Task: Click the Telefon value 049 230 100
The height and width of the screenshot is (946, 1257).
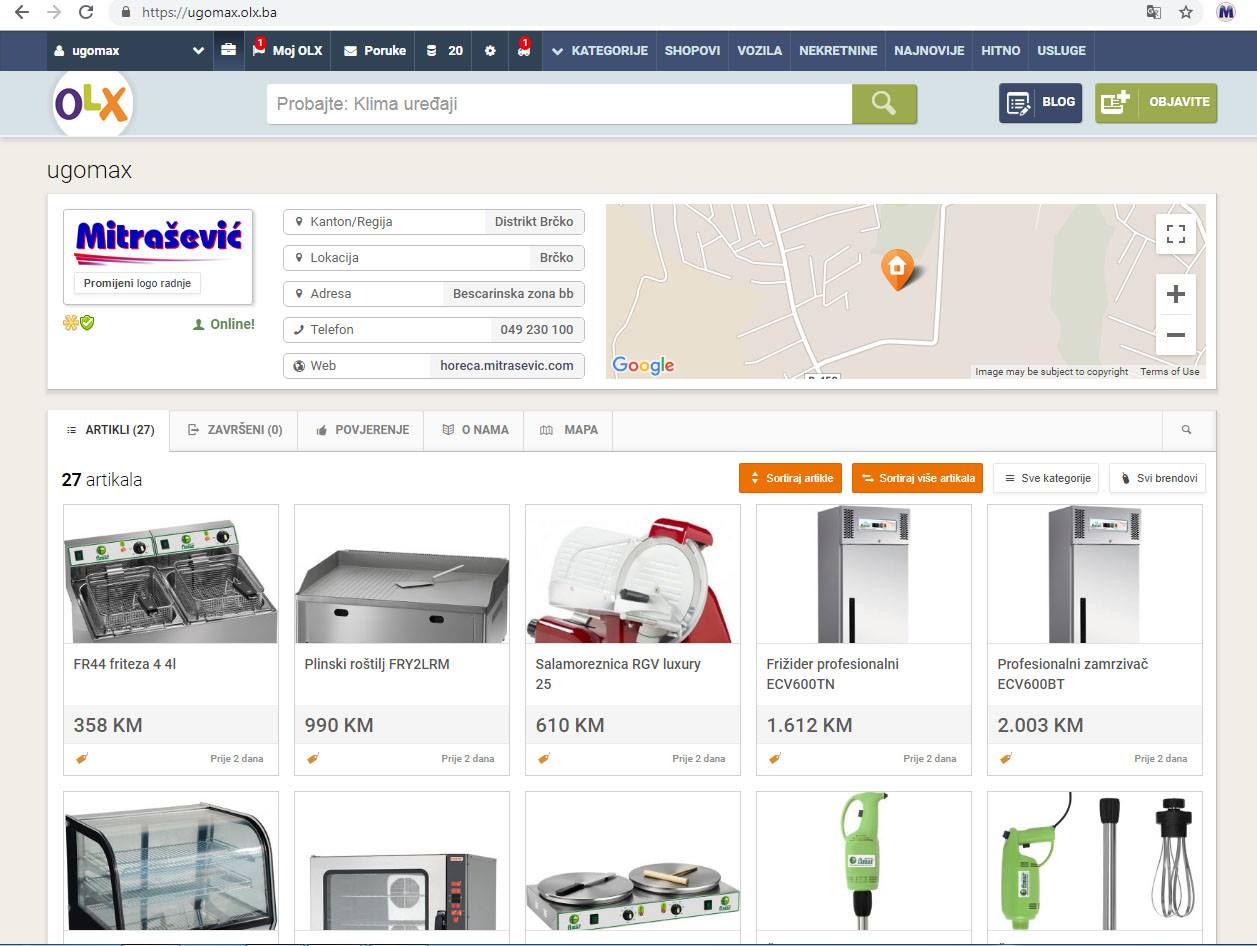Action: coord(537,330)
